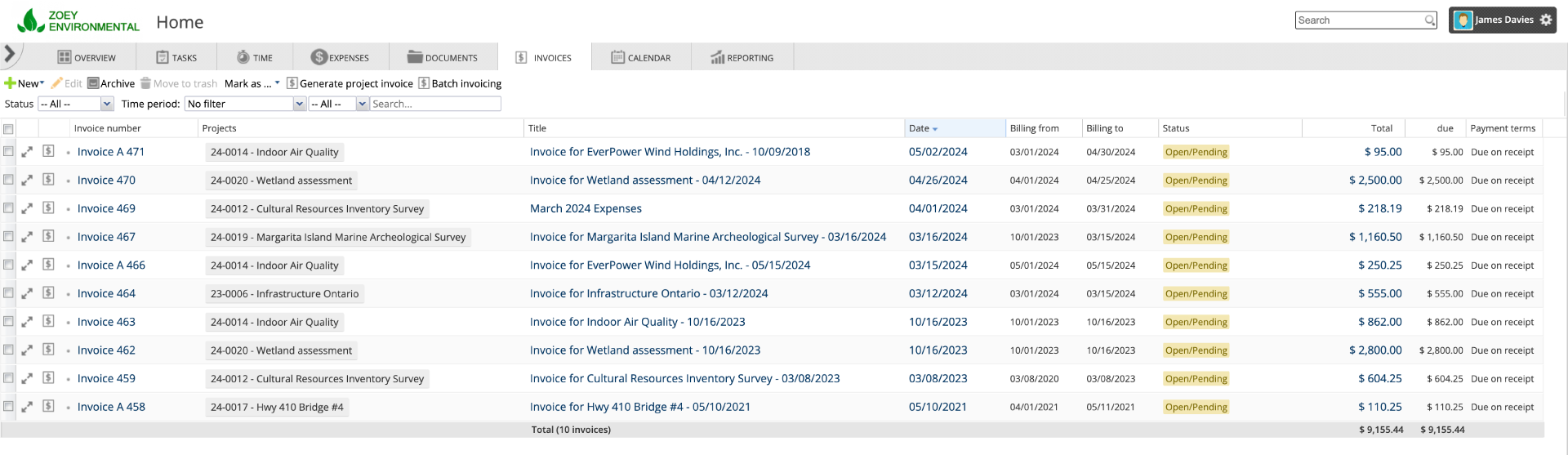Click invoice document icon for Invoice 463
Screen dimensions: 1568x455
[x=49, y=321]
